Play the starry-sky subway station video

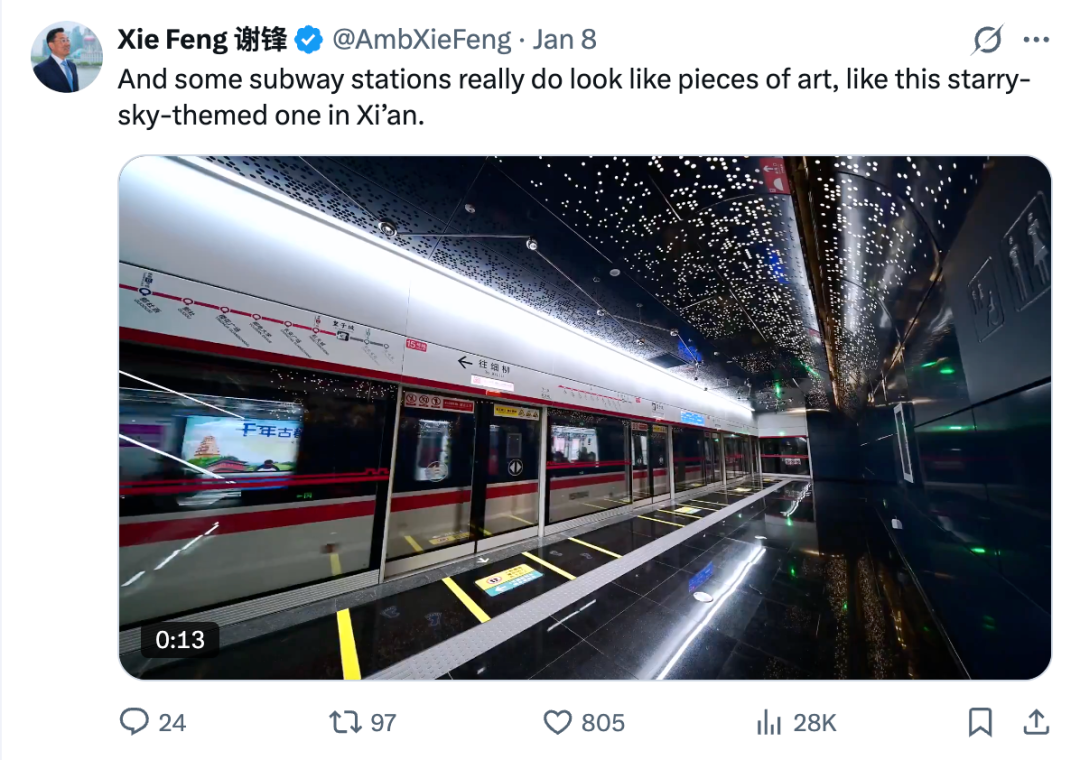click(x=587, y=417)
